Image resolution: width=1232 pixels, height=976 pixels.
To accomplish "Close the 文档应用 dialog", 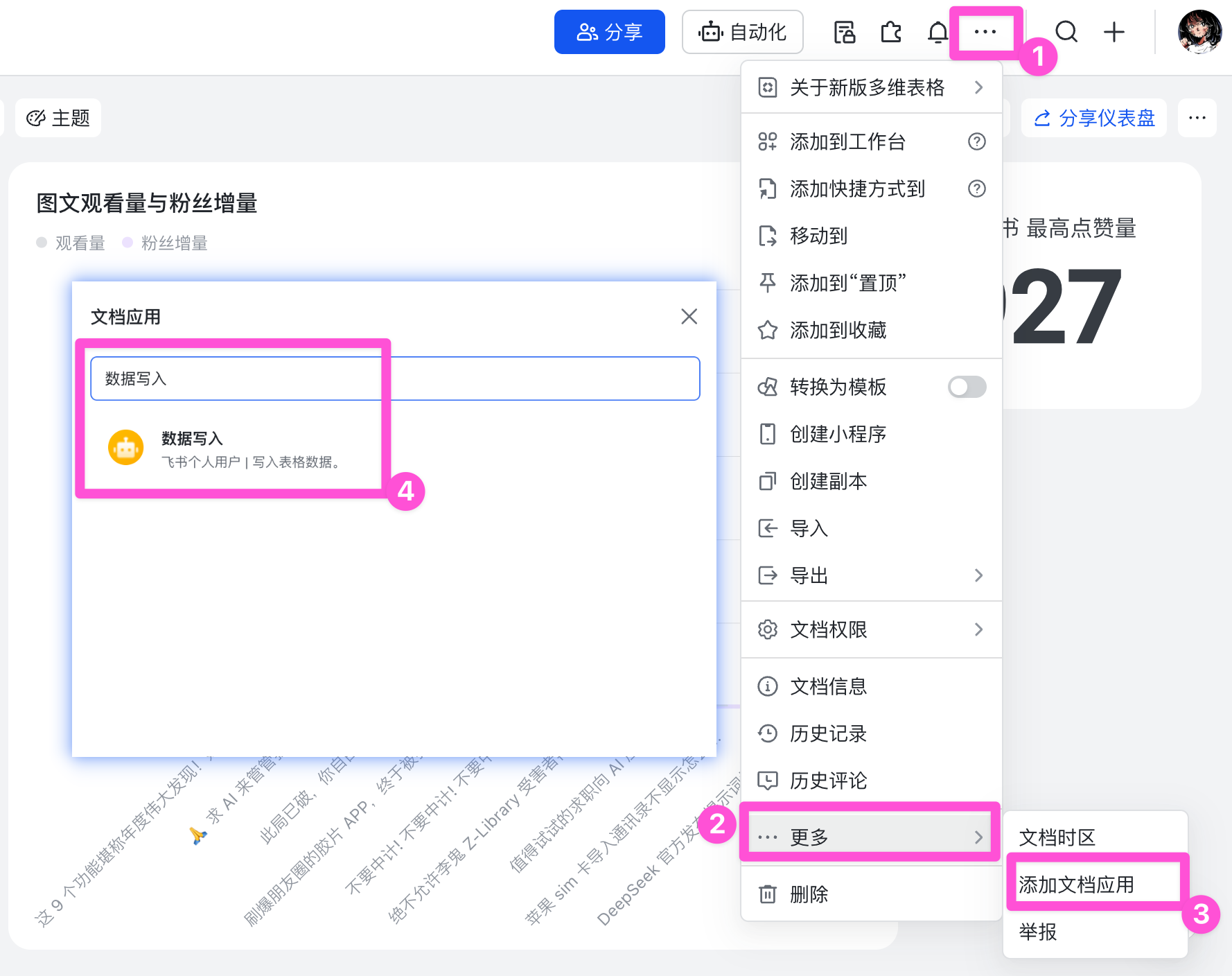I will [x=689, y=317].
